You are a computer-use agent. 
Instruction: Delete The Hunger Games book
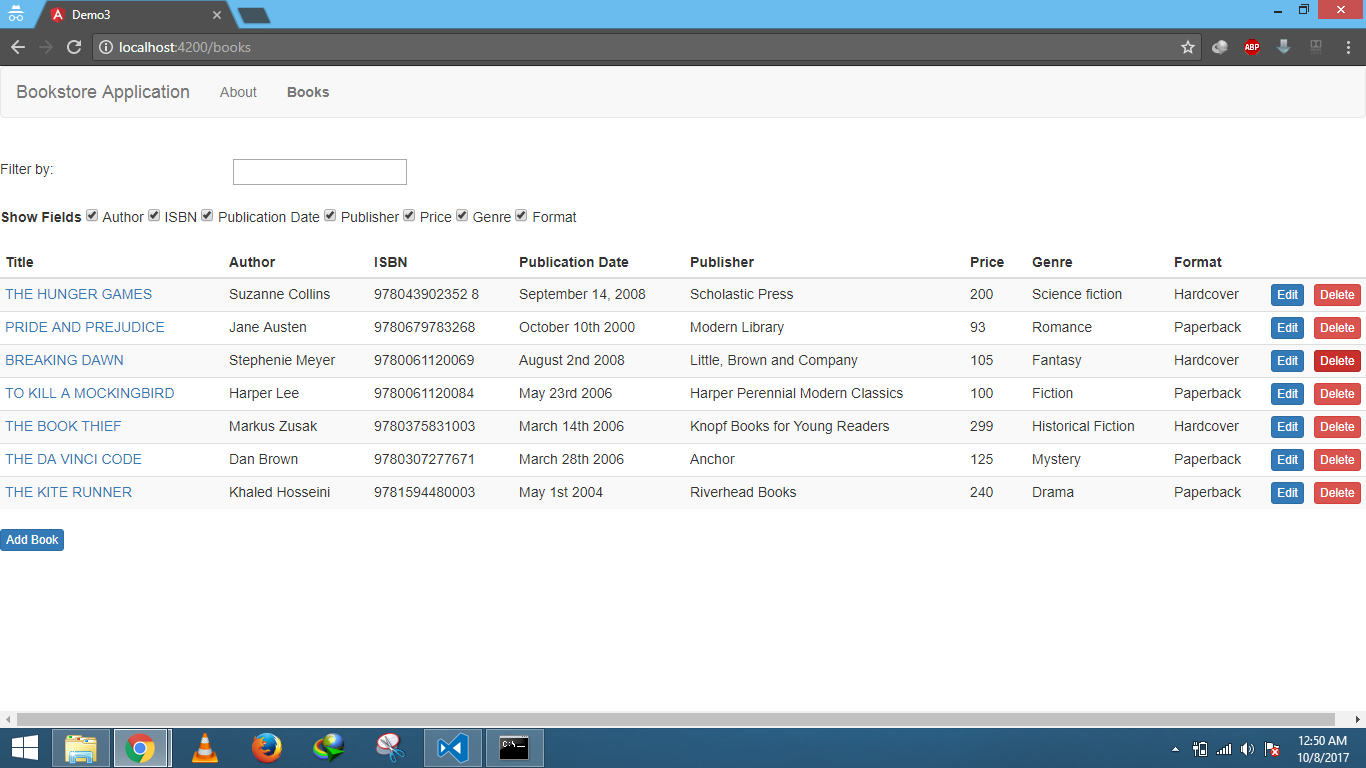click(1337, 295)
